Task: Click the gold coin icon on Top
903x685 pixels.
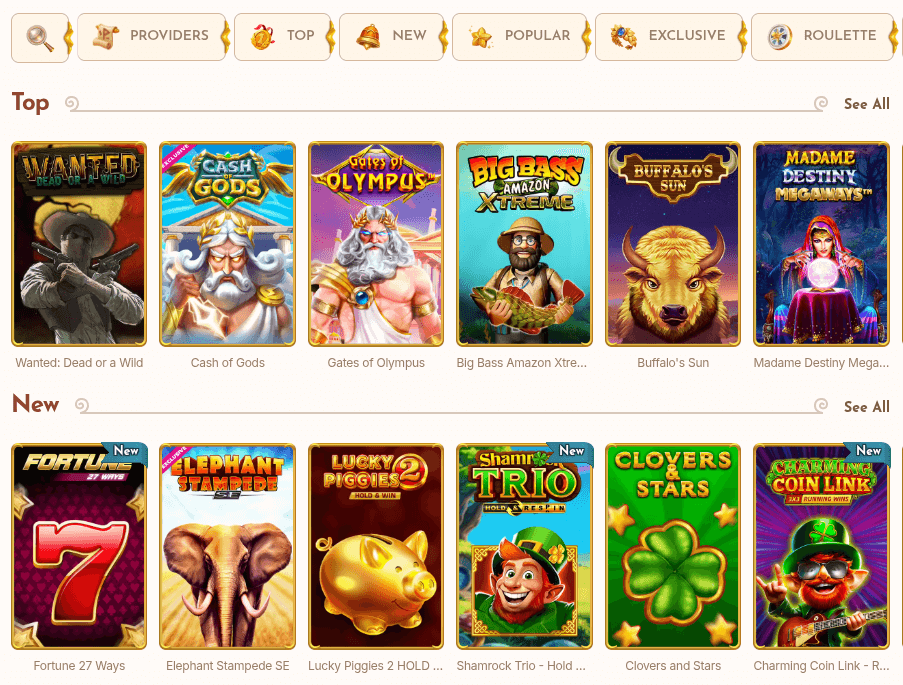Action: (263, 36)
